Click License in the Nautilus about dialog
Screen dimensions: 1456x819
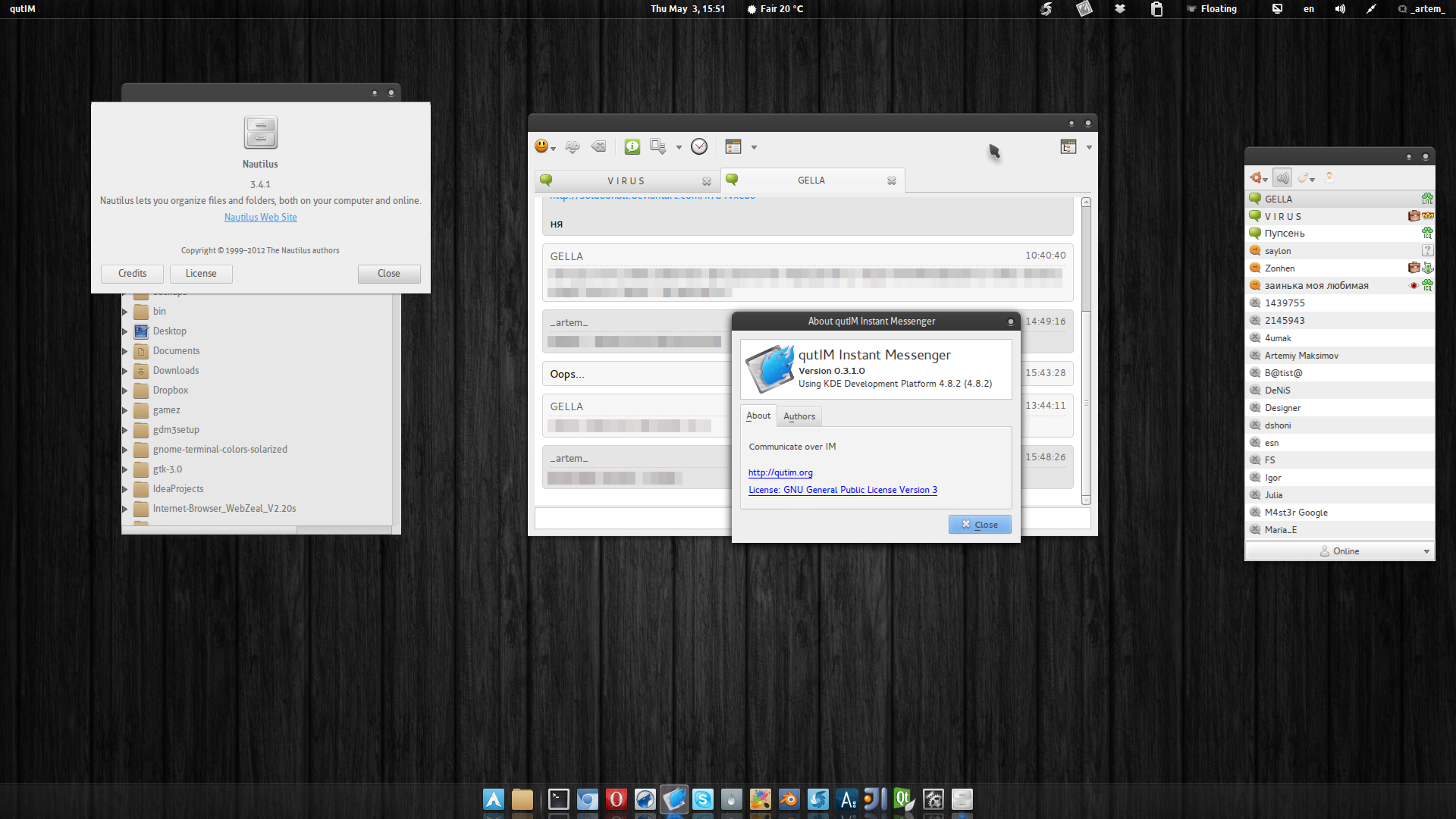click(x=201, y=274)
